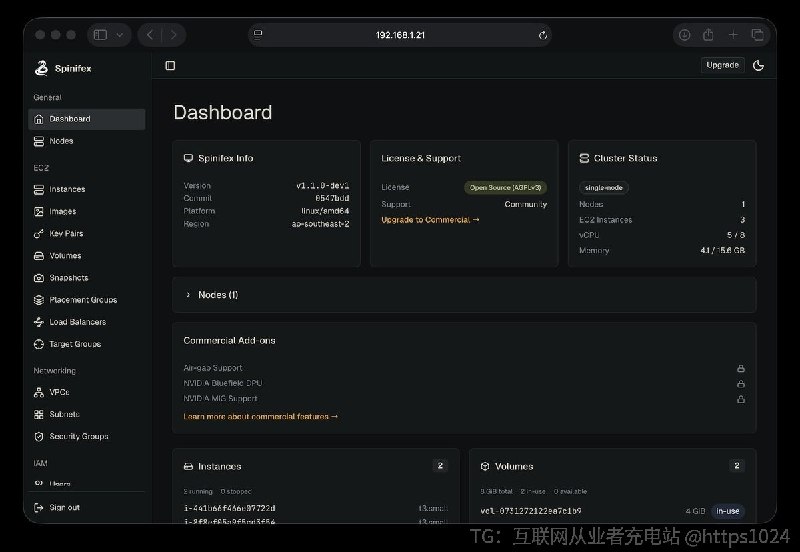Go to EC2 Instances page

[87, 189]
